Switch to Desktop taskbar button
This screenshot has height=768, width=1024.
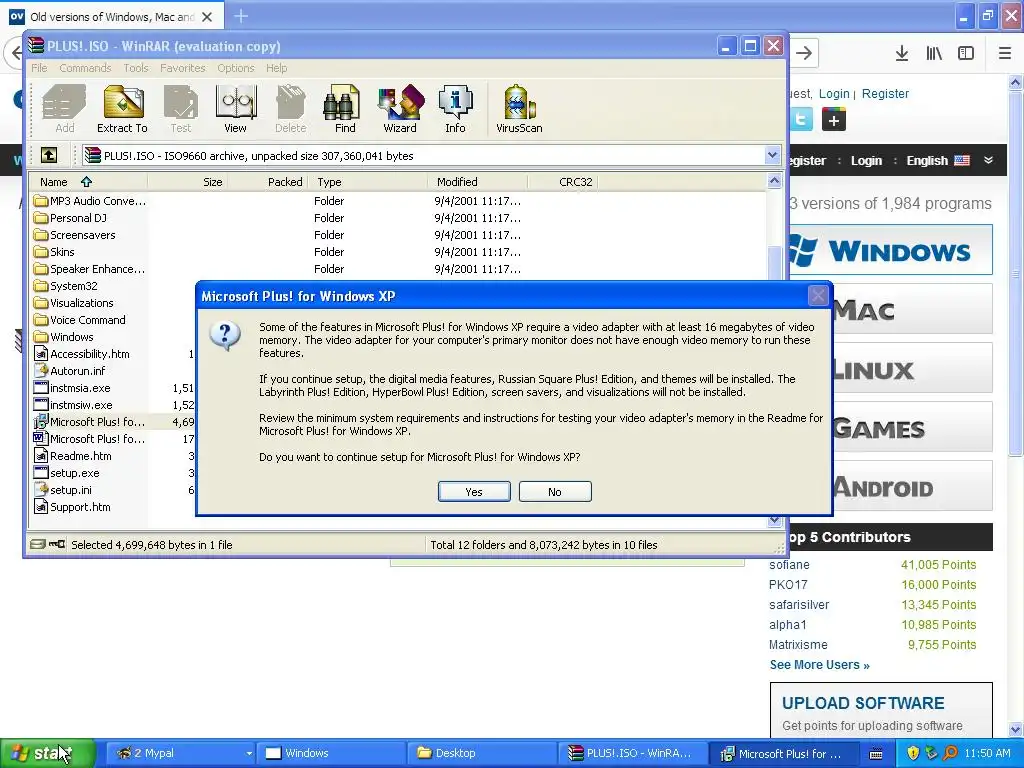click(482, 753)
